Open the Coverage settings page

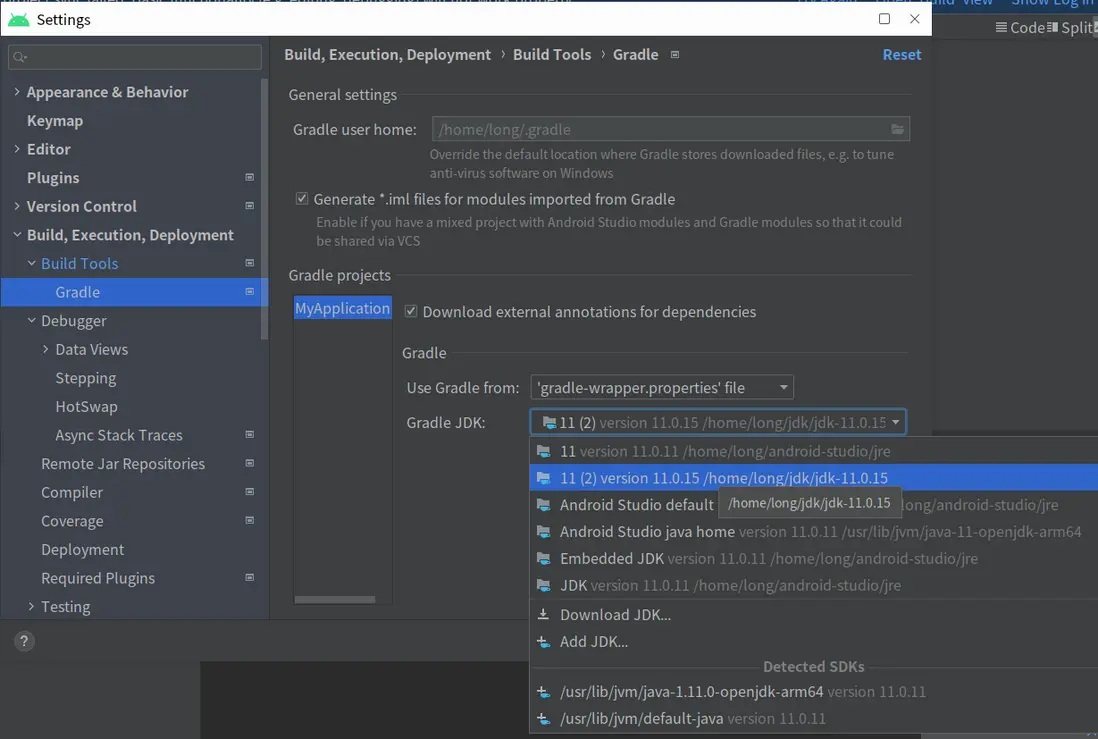72,520
